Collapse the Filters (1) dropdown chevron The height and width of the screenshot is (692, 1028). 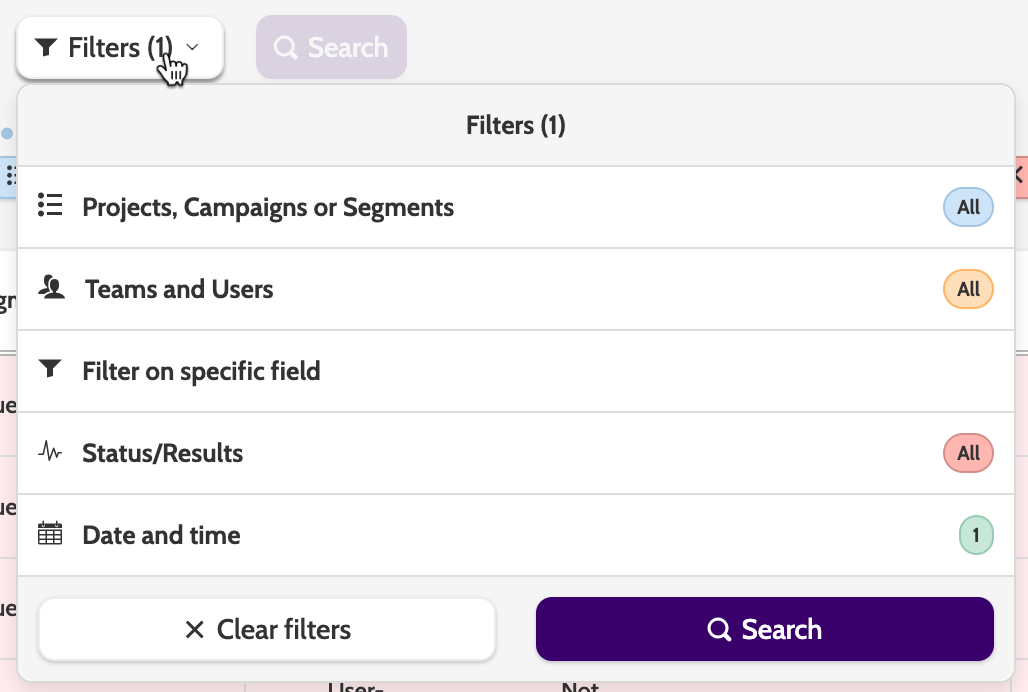193,47
